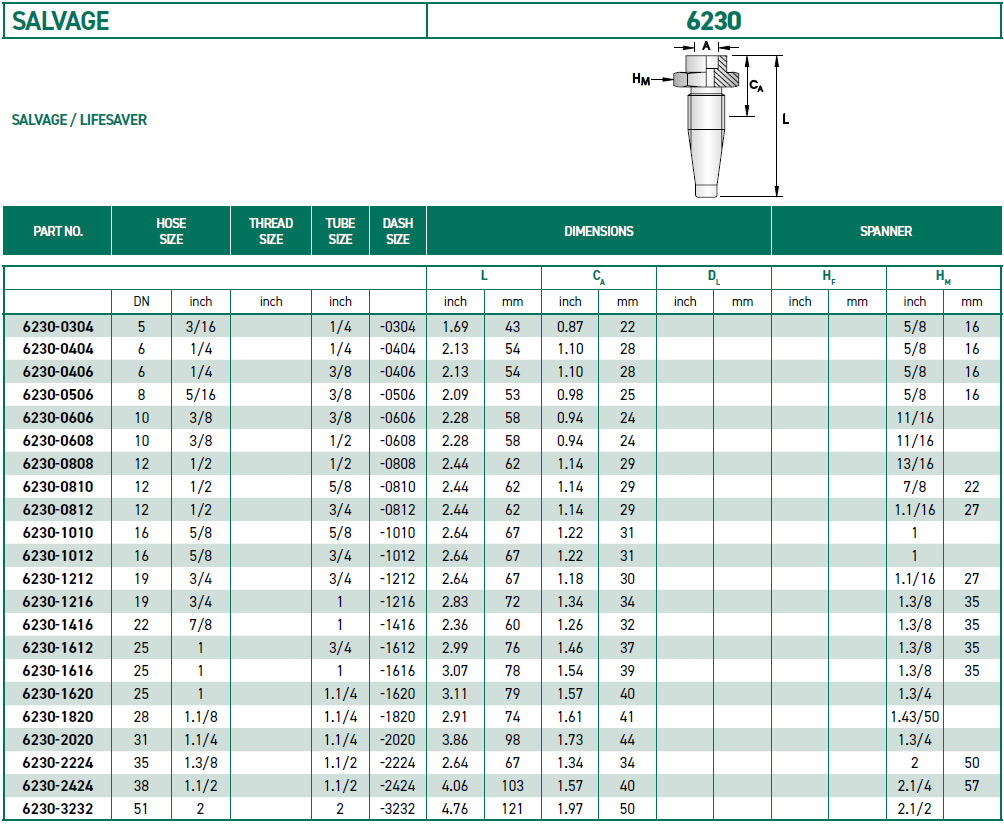Select part number 6230-1212

(x=58, y=579)
